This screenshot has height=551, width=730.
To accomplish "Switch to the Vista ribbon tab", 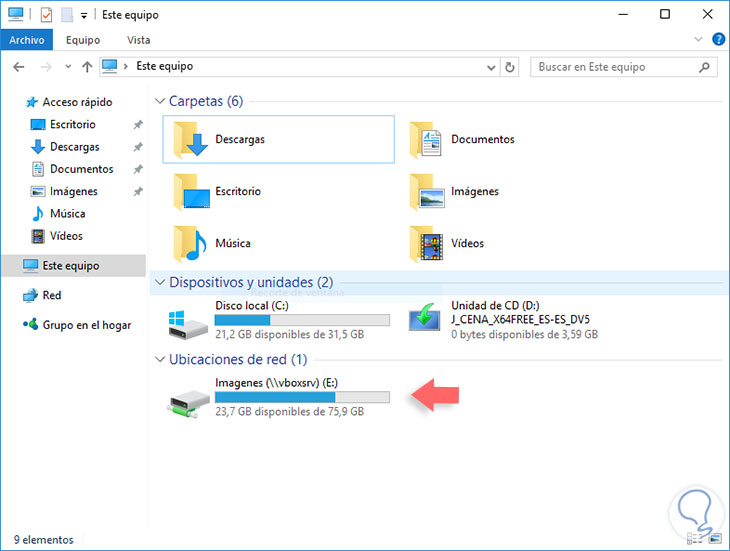I will (139, 40).
